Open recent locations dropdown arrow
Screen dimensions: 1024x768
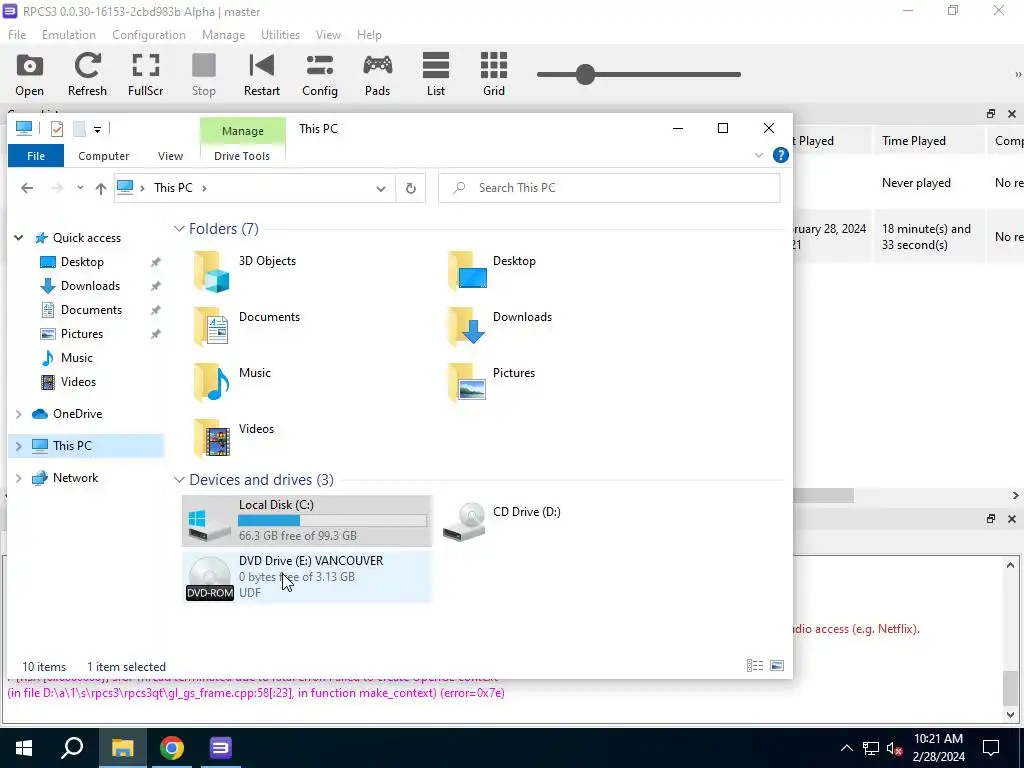point(80,188)
